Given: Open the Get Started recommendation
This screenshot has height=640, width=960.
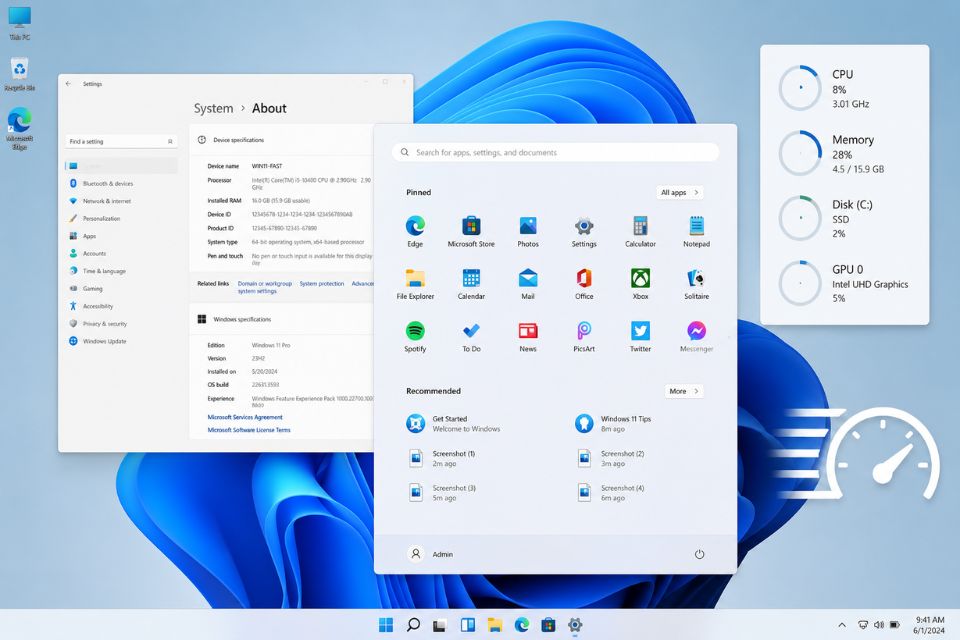Looking at the screenshot, I should [453, 423].
